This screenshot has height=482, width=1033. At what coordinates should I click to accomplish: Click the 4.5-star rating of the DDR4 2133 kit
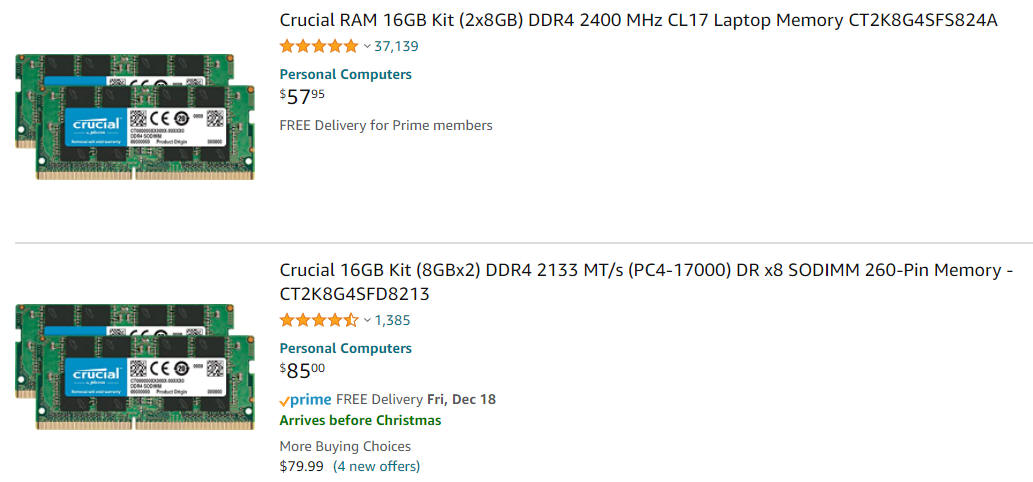[319, 321]
